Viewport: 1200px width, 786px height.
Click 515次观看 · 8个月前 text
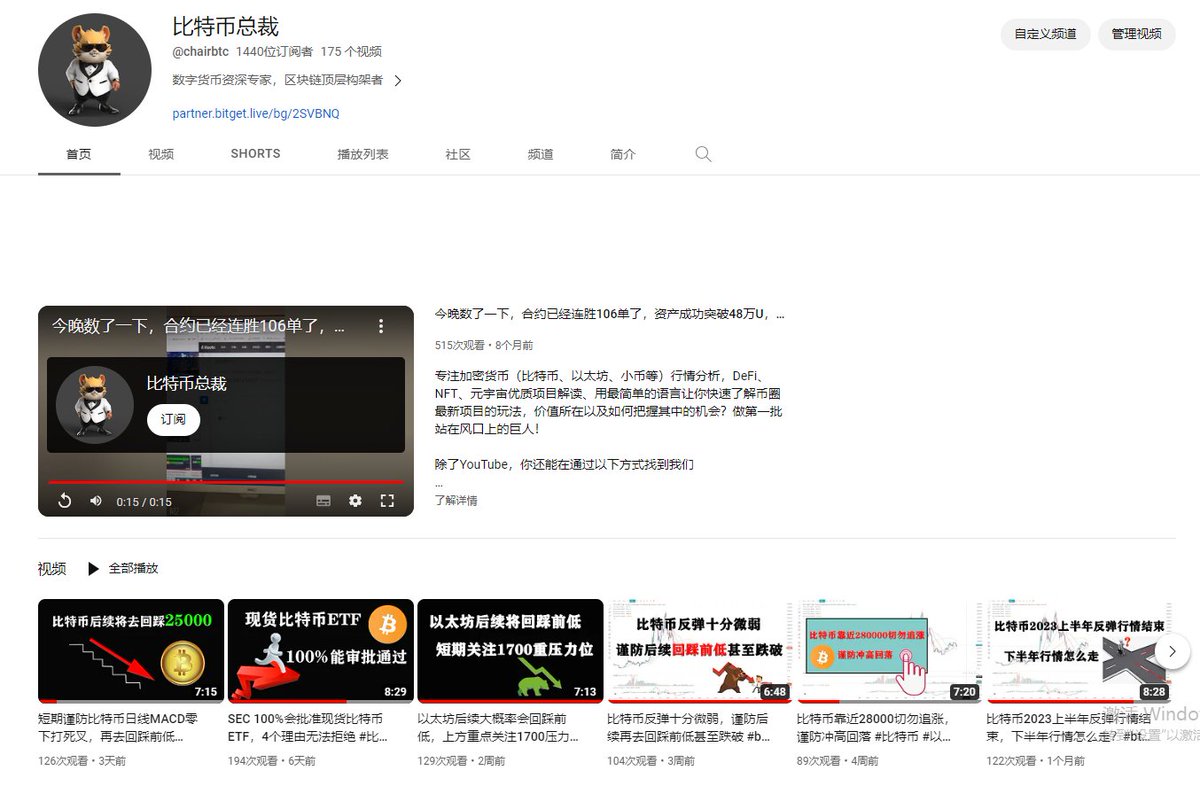484,345
